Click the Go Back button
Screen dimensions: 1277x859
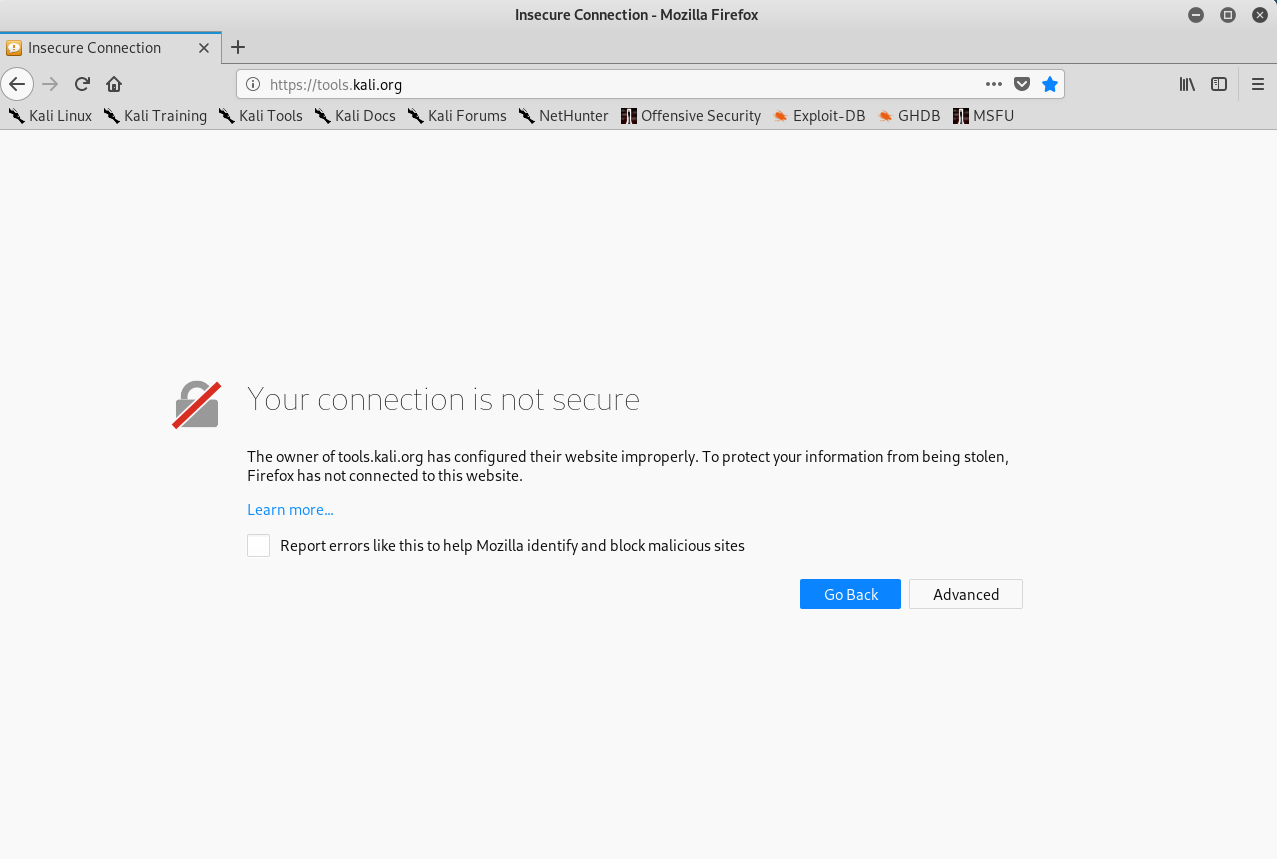point(850,594)
